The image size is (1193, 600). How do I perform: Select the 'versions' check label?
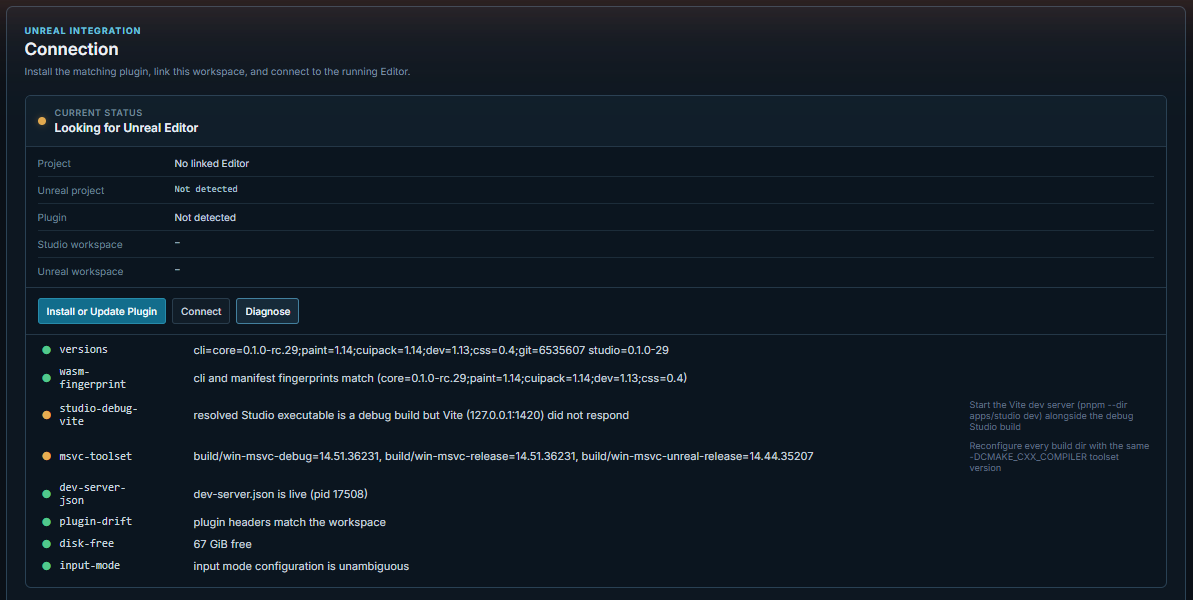point(84,350)
